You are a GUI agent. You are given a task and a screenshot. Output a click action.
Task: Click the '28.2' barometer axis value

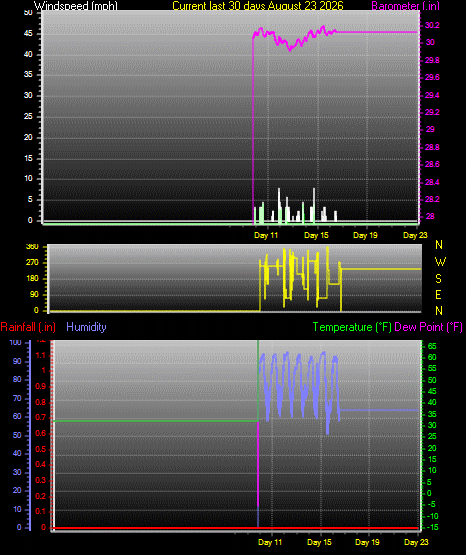[x=432, y=199]
